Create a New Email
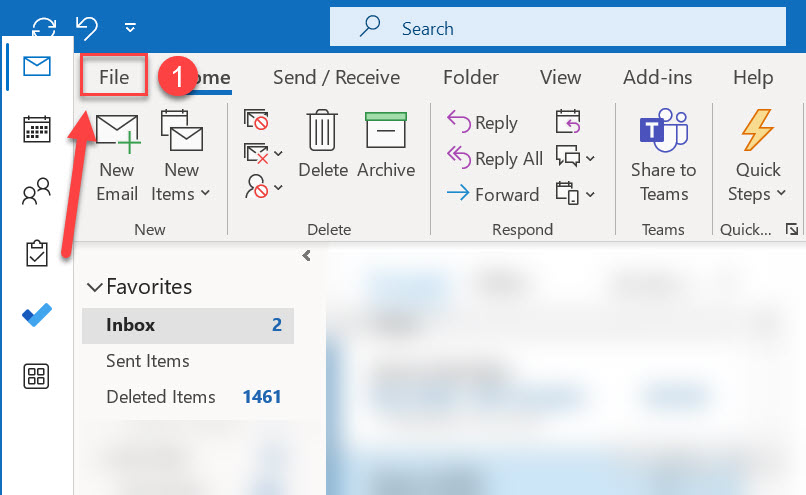The height and width of the screenshot is (495, 806). pos(117,158)
